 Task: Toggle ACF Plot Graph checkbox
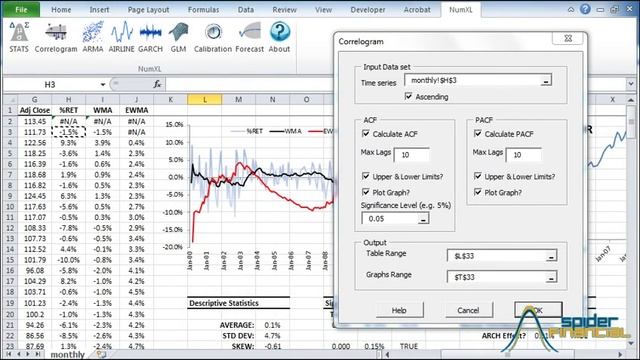(x=366, y=192)
